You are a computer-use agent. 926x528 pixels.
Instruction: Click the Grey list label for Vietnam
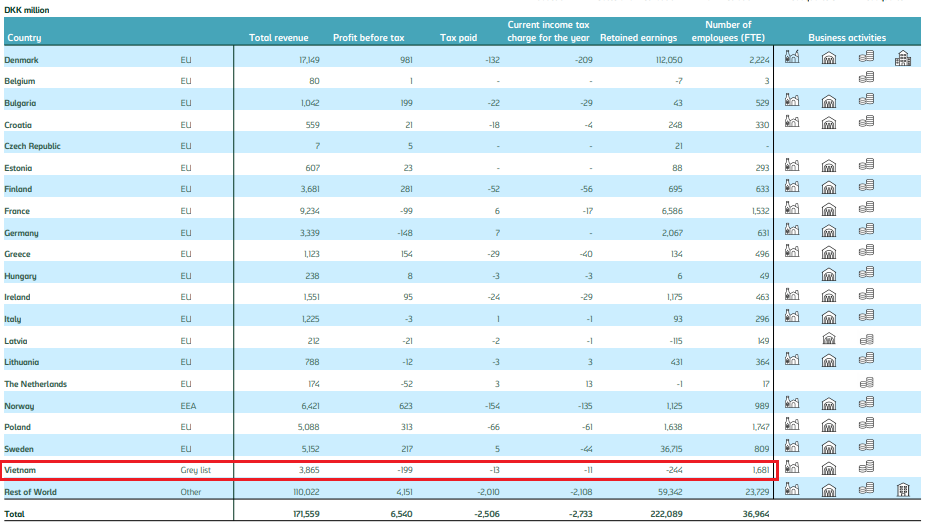[x=194, y=469]
